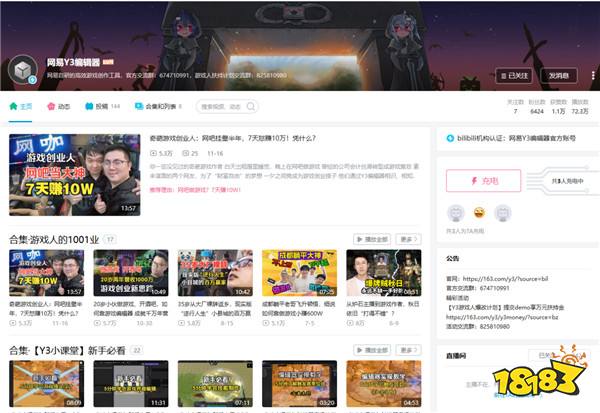Click the 公告 section heading
Screen dimensions: 600x413
tap(453, 258)
